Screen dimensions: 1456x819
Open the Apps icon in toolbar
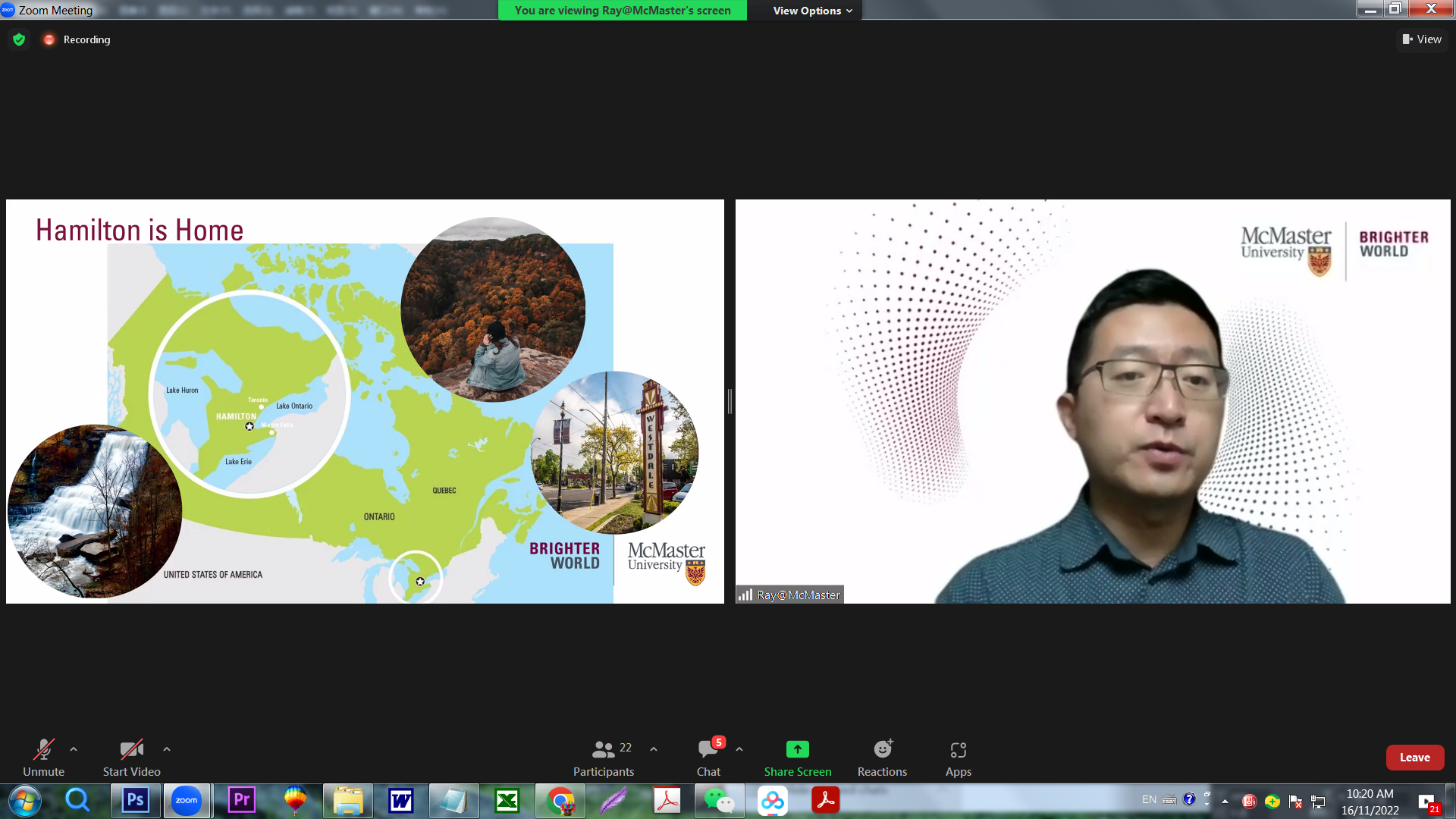click(x=958, y=750)
